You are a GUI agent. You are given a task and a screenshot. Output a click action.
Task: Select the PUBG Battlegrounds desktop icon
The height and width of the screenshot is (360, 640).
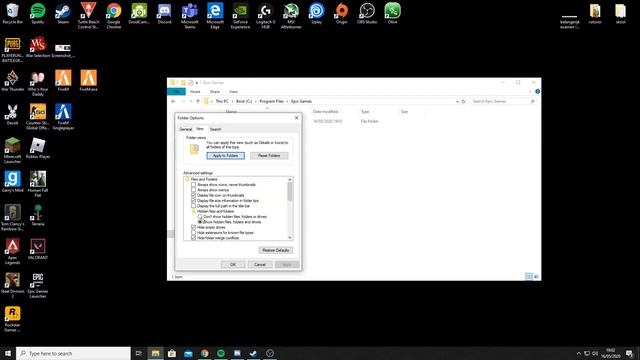(x=13, y=50)
